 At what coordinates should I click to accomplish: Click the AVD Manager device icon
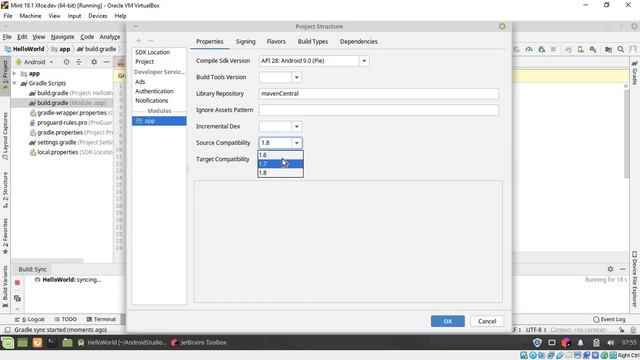[x=580, y=49]
